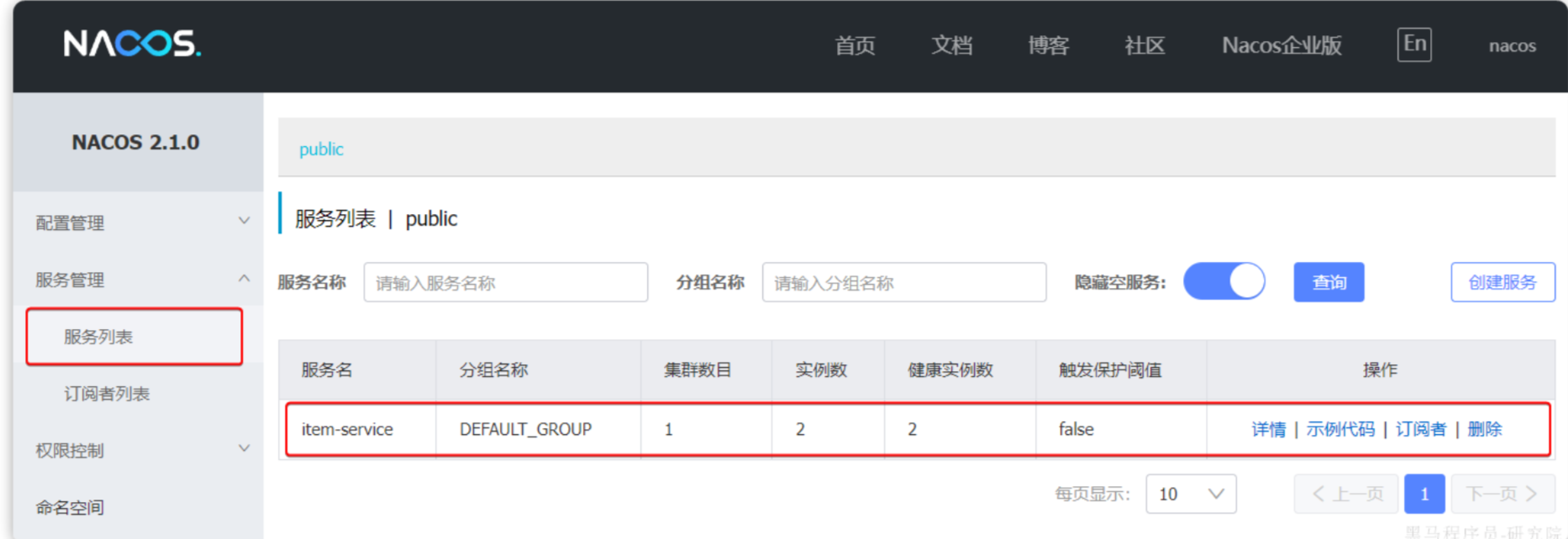Viewport: 1568px width, 539px height.
Task: Open 订阅者 for item-service
Action: pyautogui.click(x=1421, y=429)
